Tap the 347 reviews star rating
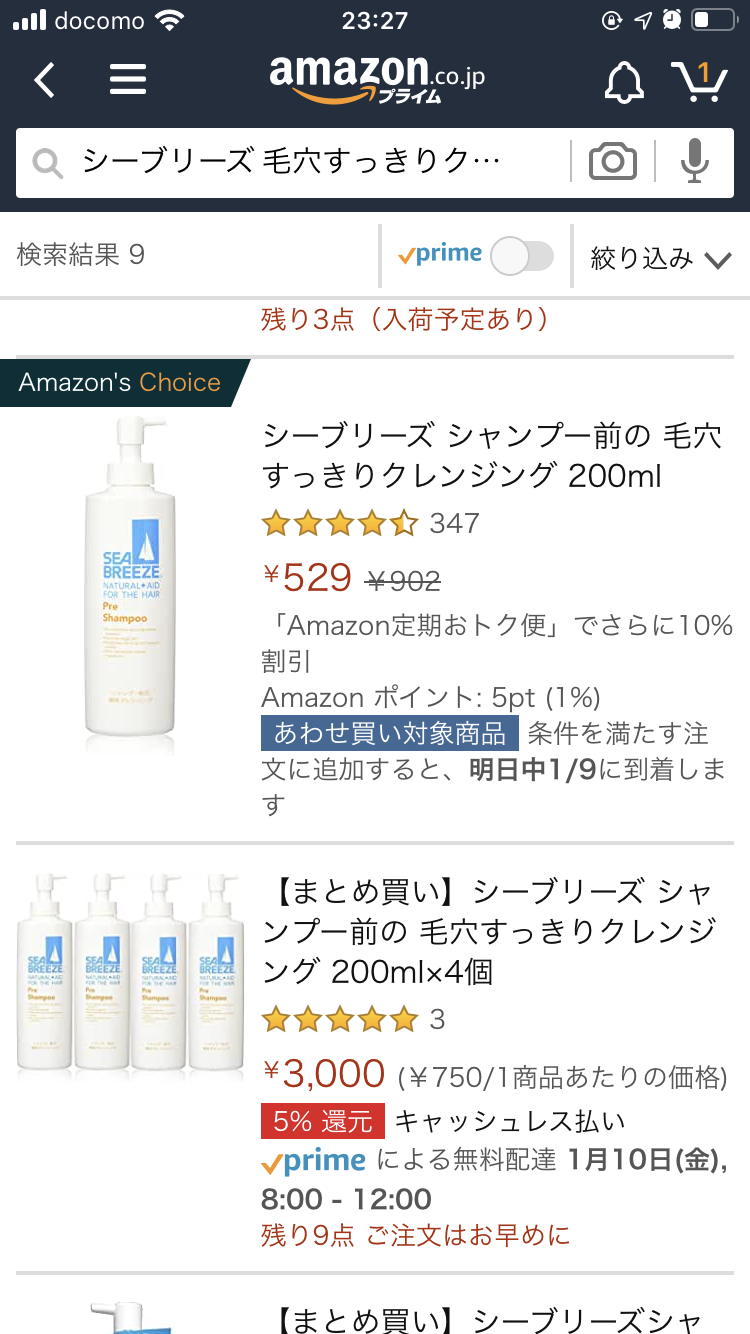Image resolution: width=750 pixels, height=1334 pixels. (369, 523)
